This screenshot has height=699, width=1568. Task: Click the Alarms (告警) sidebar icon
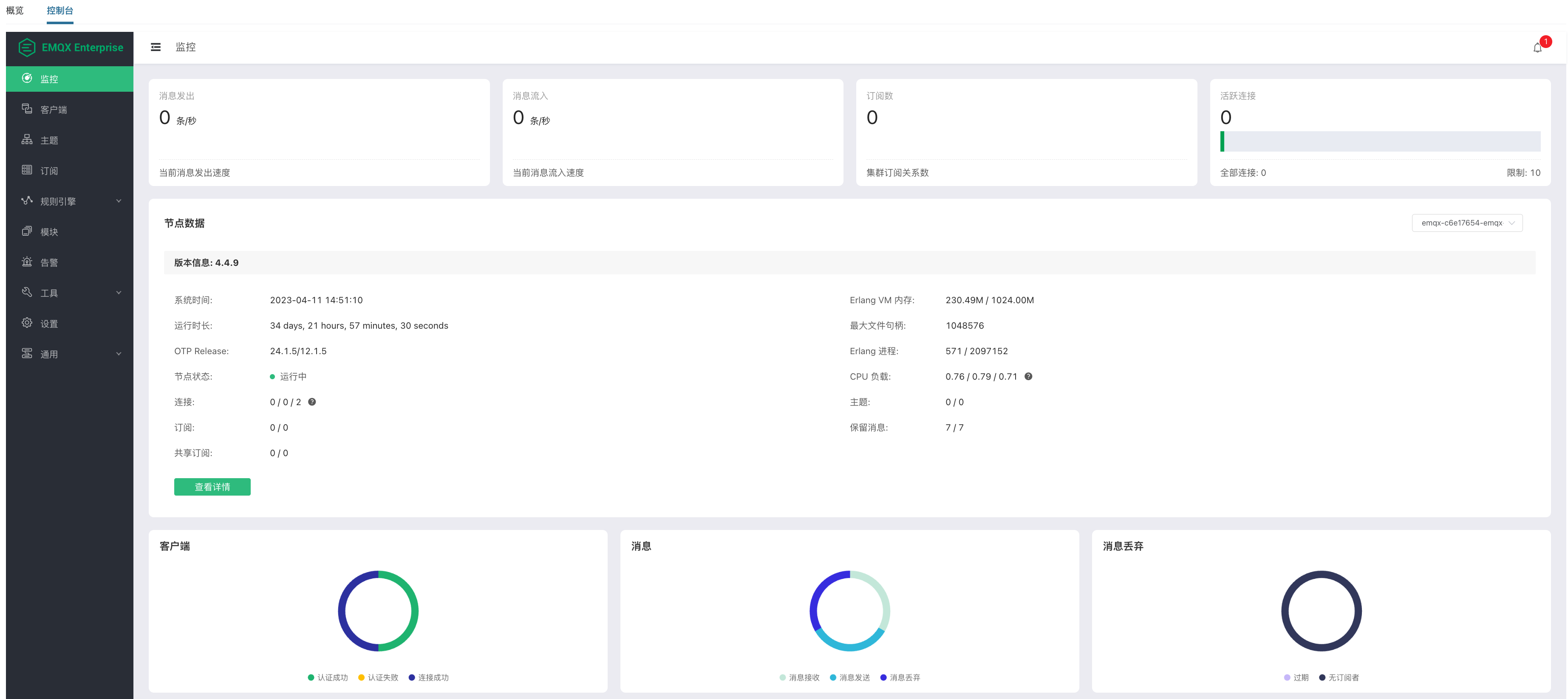click(27, 262)
